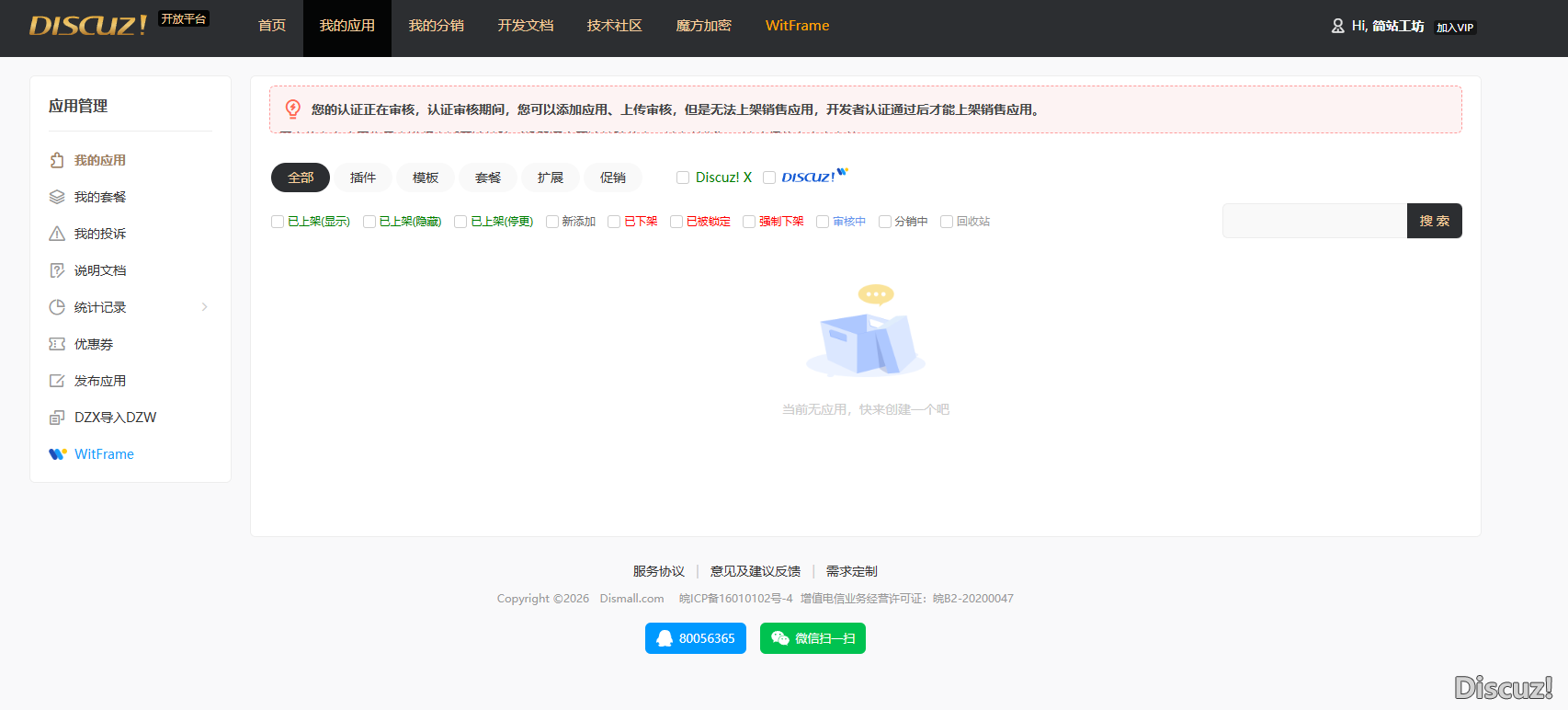Click the app search input field
The height and width of the screenshot is (710, 1568).
tap(1314, 221)
